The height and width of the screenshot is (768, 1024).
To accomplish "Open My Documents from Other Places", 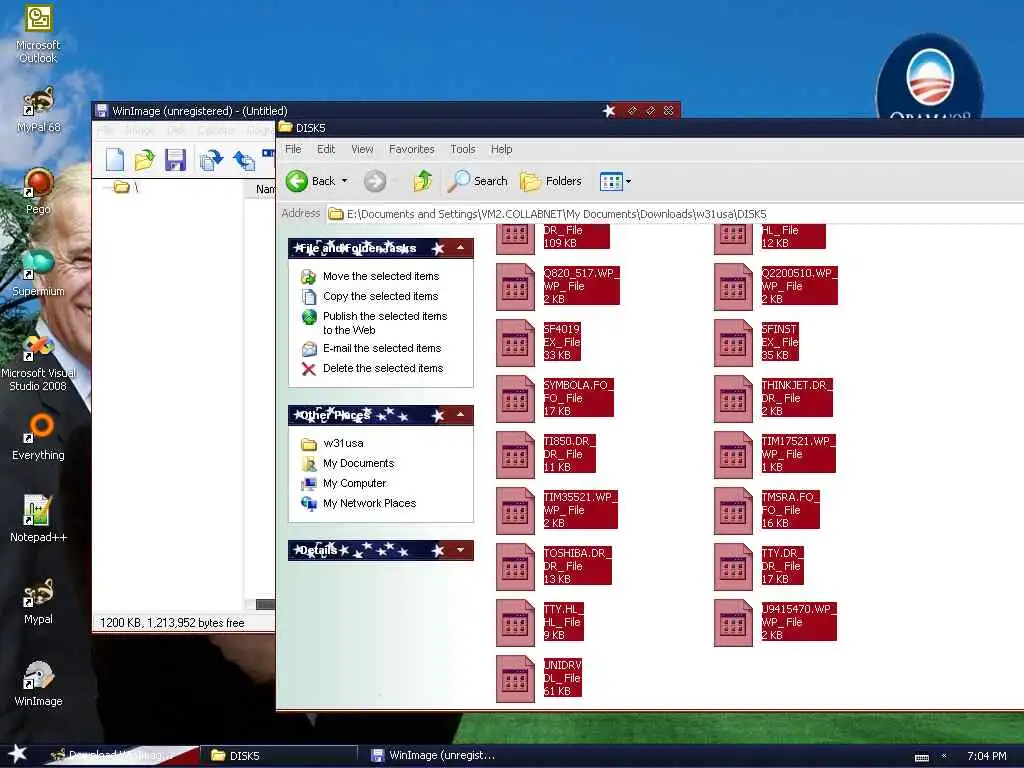I will 359,464.
